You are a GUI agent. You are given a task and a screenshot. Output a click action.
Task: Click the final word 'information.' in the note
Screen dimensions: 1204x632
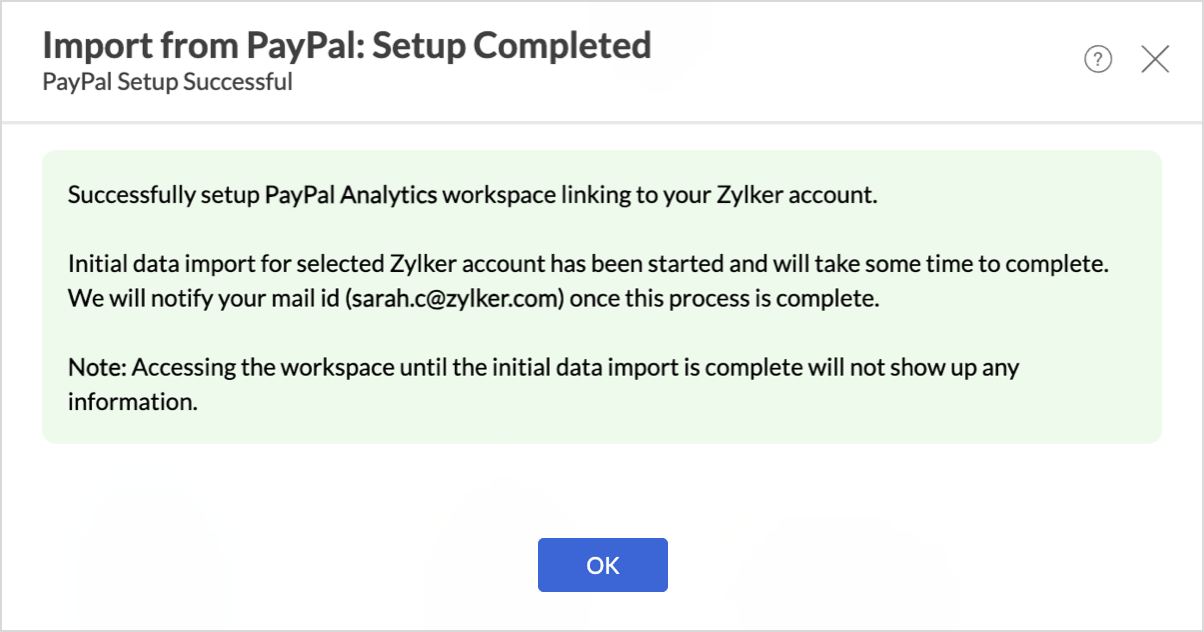[x=129, y=401]
